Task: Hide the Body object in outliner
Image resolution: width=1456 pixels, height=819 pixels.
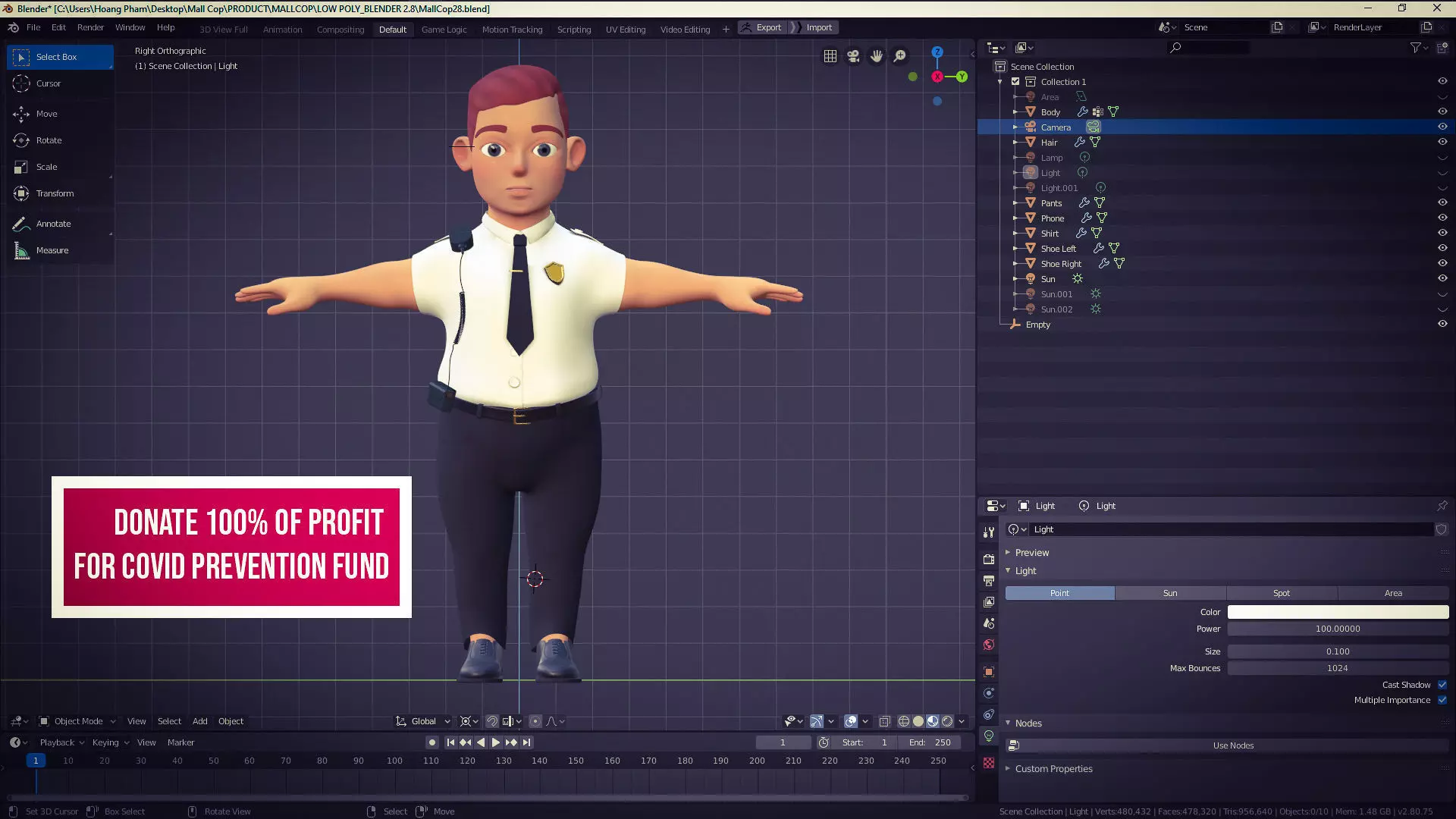Action: [1442, 111]
